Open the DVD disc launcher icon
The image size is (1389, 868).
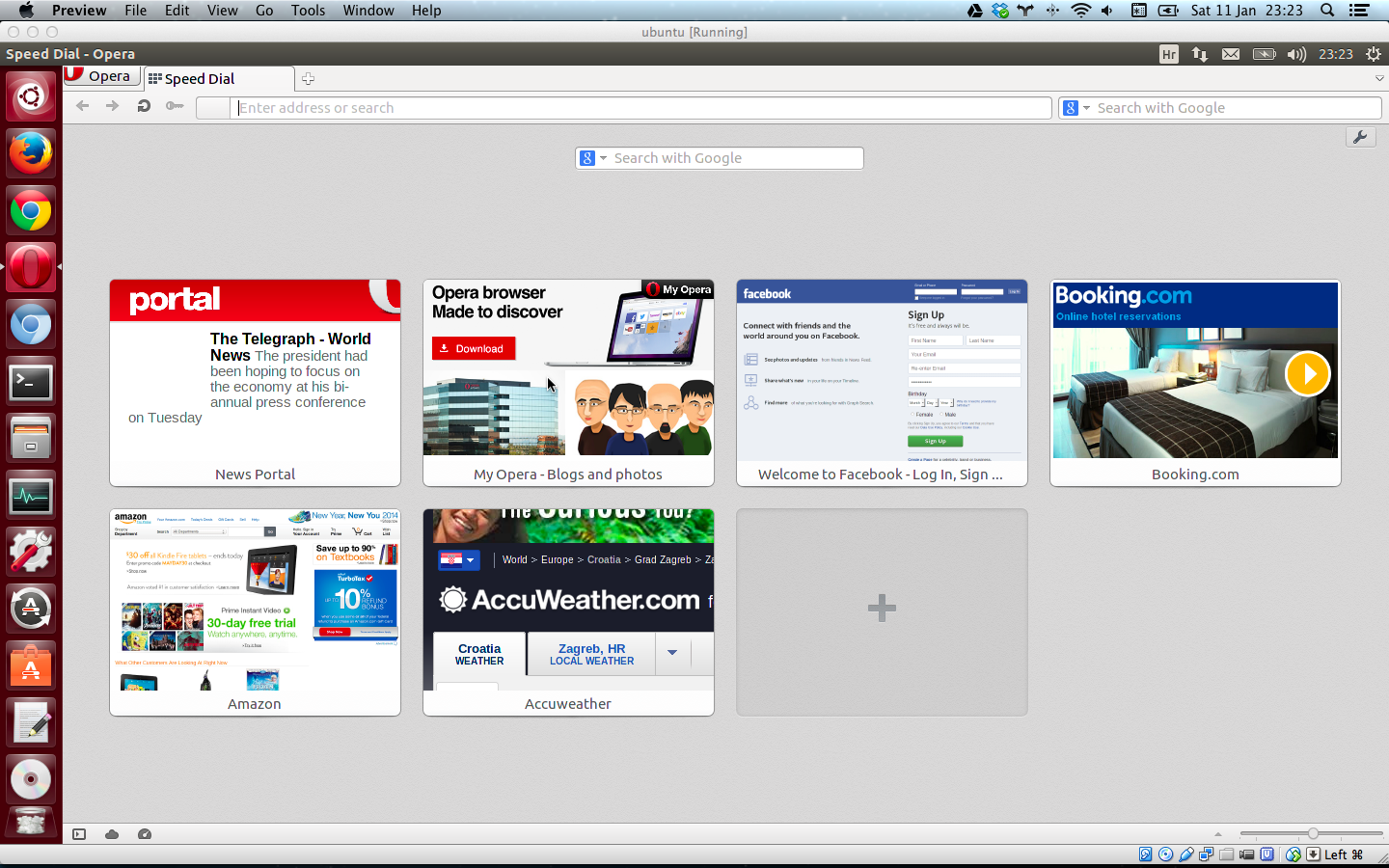pyautogui.click(x=31, y=779)
